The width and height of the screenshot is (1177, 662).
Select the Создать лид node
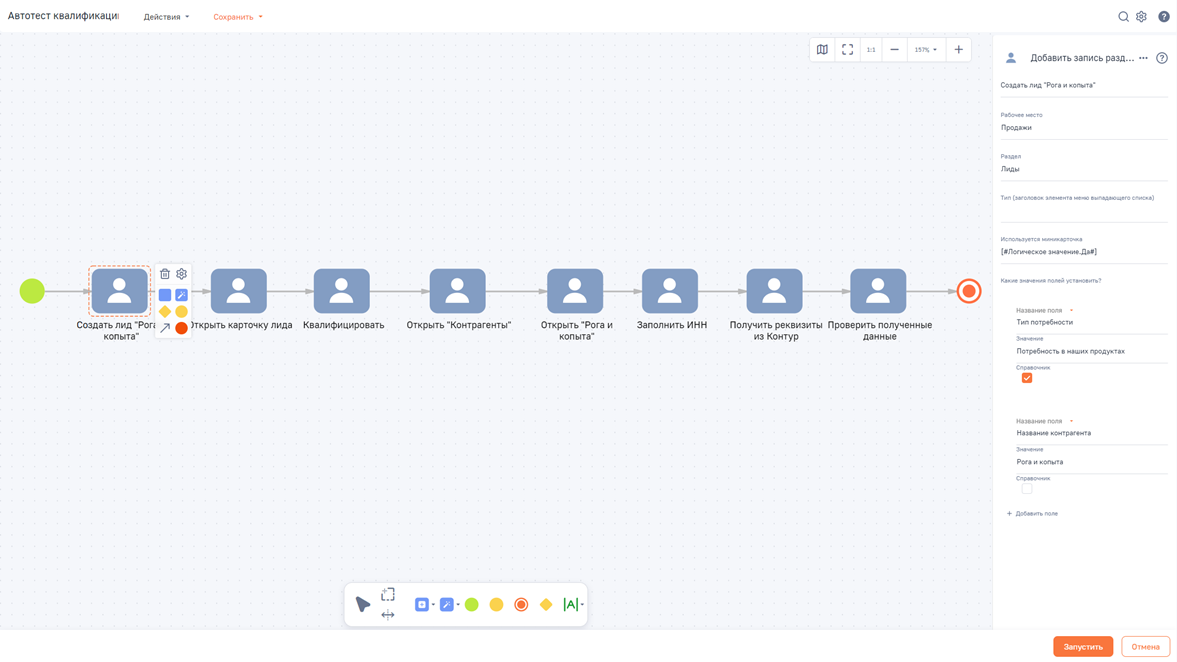119,291
